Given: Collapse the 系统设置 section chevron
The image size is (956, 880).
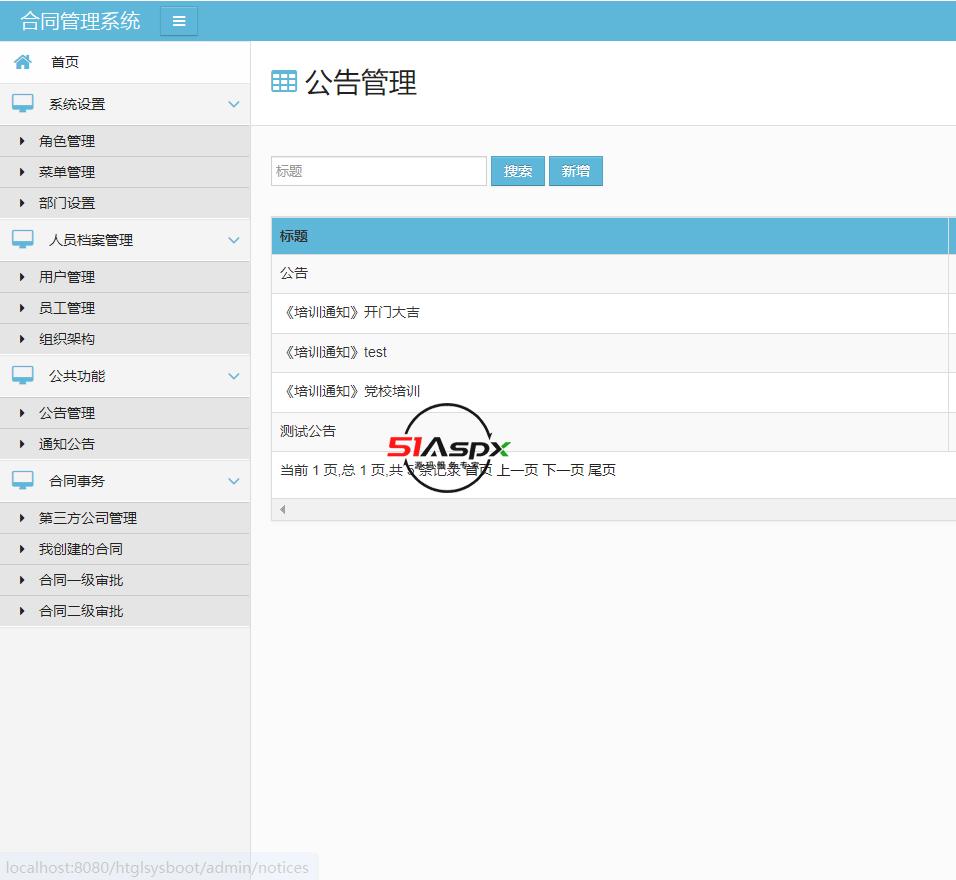Looking at the screenshot, I should point(234,104).
